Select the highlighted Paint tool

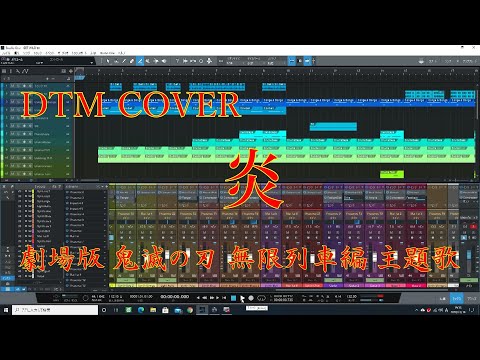pyautogui.click(x=140, y=61)
